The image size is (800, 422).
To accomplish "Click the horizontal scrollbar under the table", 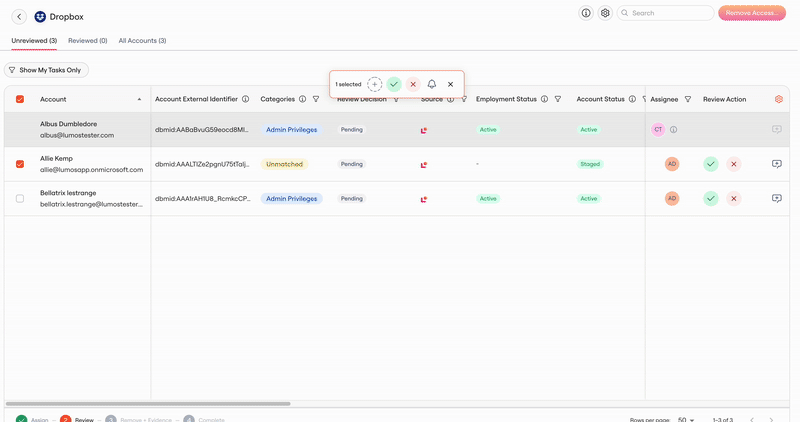I will (147, 404).
